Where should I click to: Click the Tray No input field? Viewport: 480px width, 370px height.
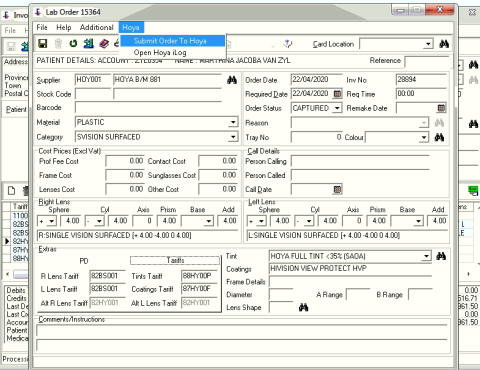317,137
